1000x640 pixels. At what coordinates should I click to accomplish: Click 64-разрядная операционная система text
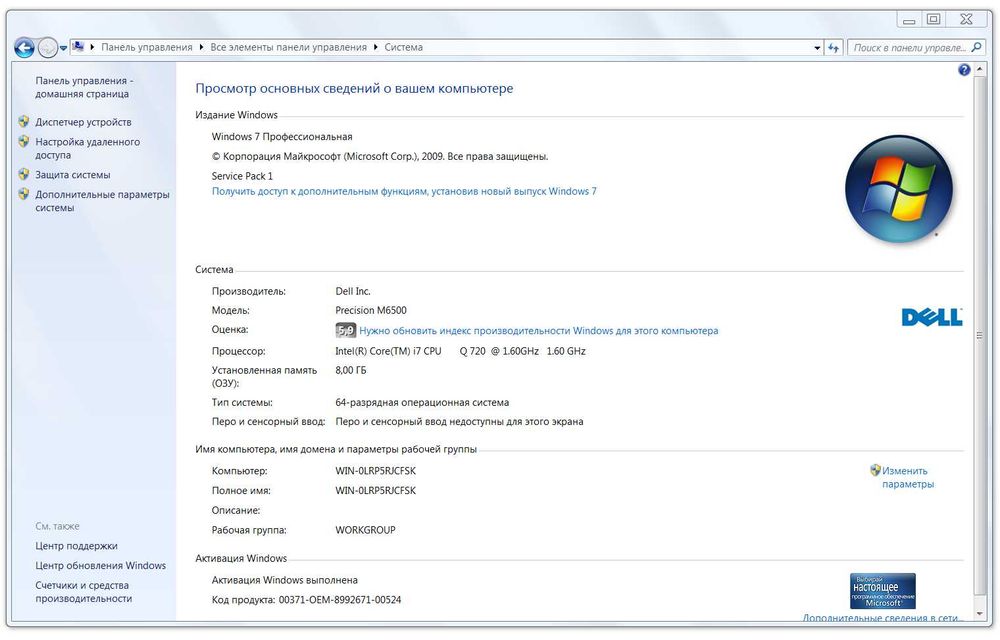(422, 403)
